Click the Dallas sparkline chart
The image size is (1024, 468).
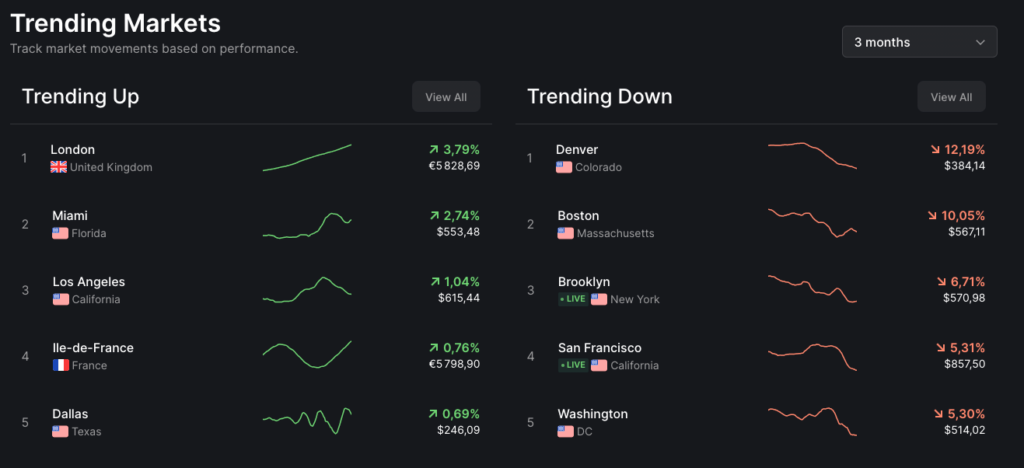coord(307,420)
